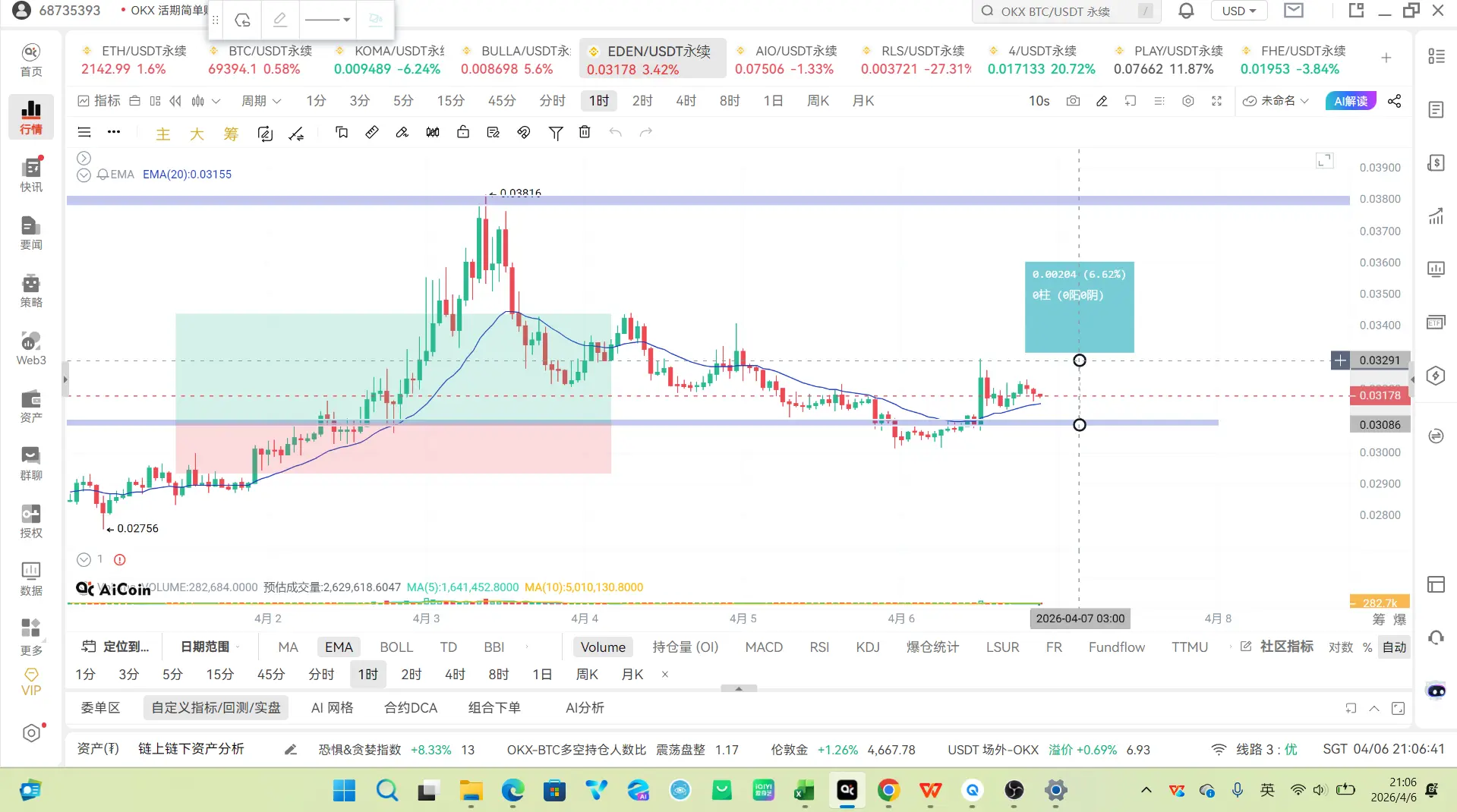This screenshot has width=1457, height=812.
Task: Open the Web3 sidebar section
Action: pyautogui.click(x=31, y=348)
